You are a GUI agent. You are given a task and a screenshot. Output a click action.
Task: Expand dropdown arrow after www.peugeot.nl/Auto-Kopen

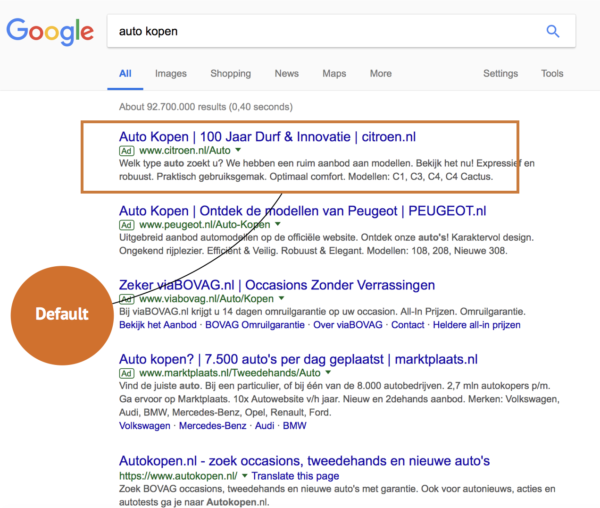(278, 224)
